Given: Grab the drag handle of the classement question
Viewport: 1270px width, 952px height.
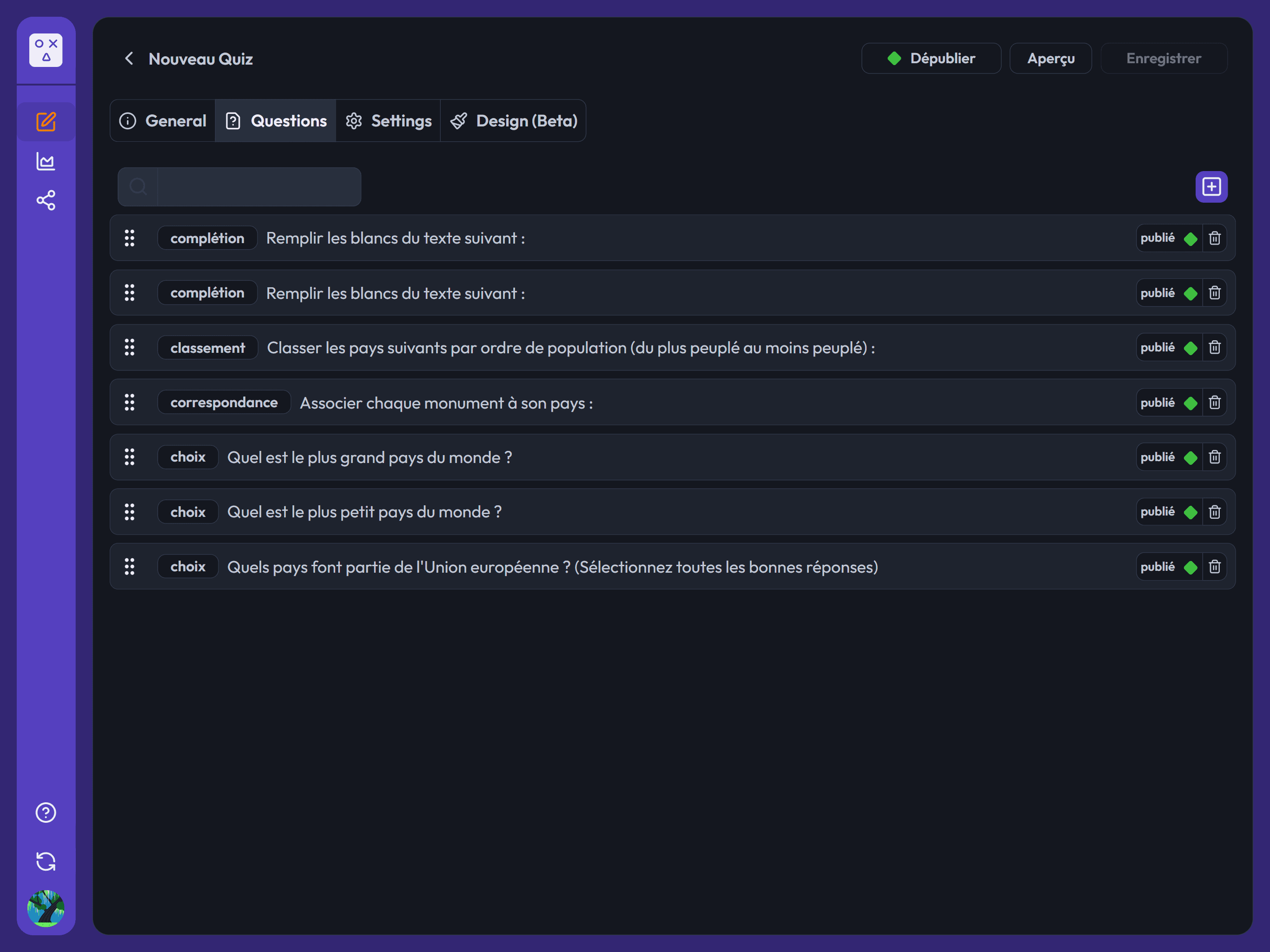Looking at the screenshot, I should 130,347.
